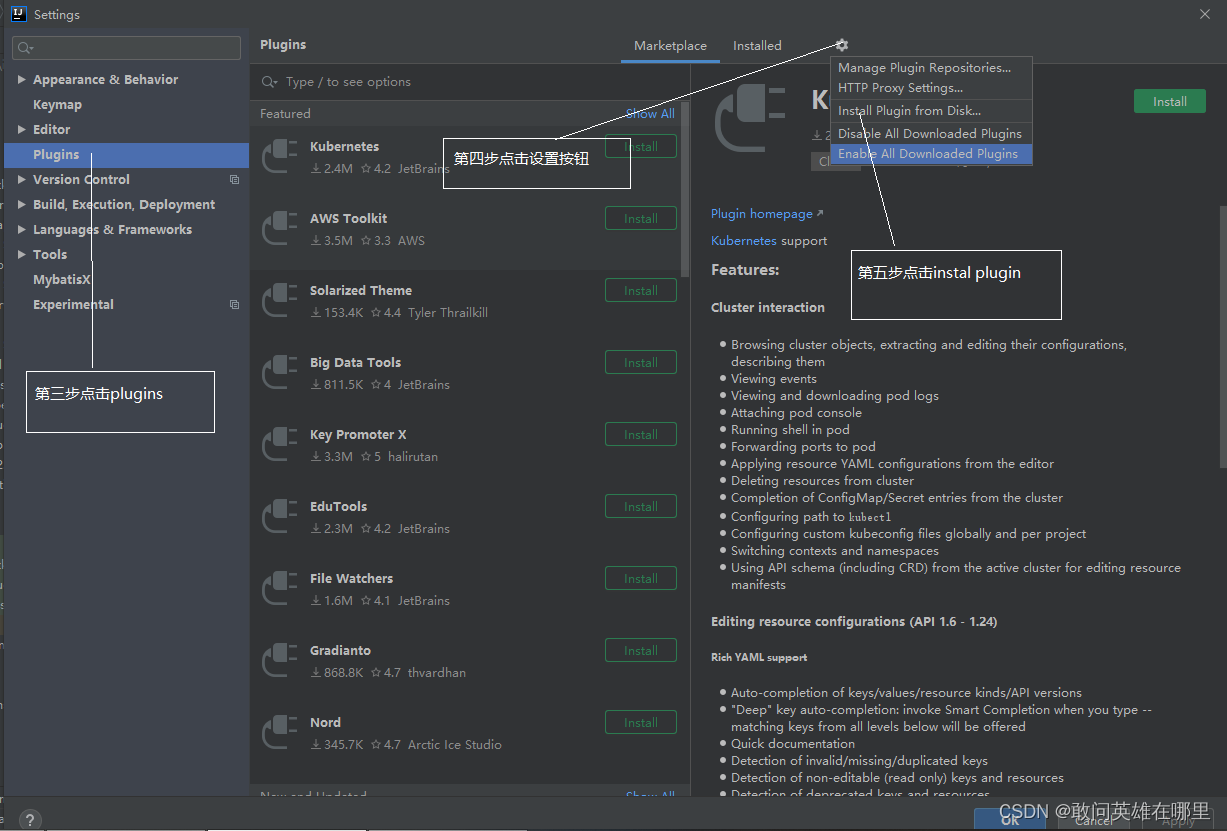
Task: Install the Nord plugin
Action: click(x=641, y=722)
